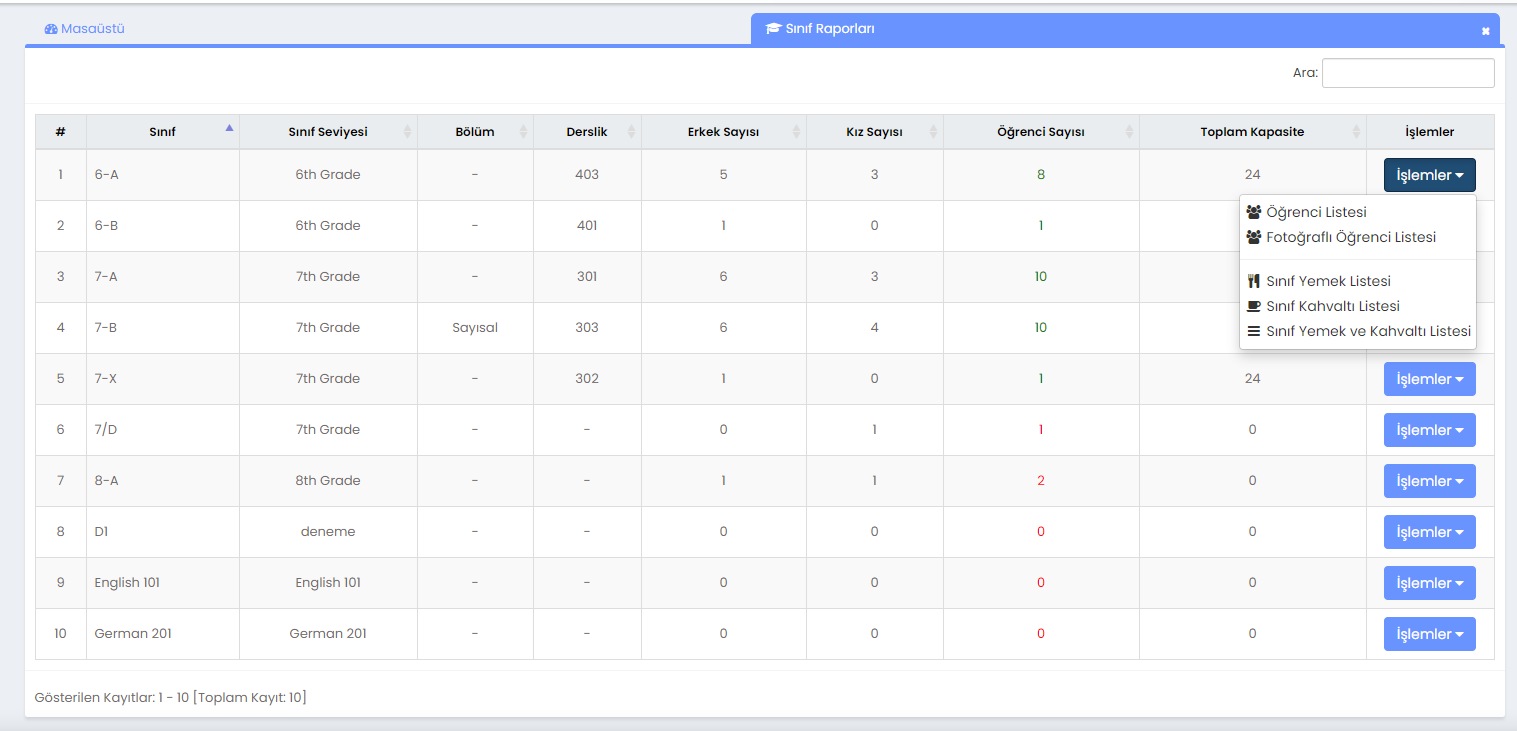The width and height of the screenshot is (1517, 731).
Task: Click the German 201 class name cell
Action: [163, 634]
